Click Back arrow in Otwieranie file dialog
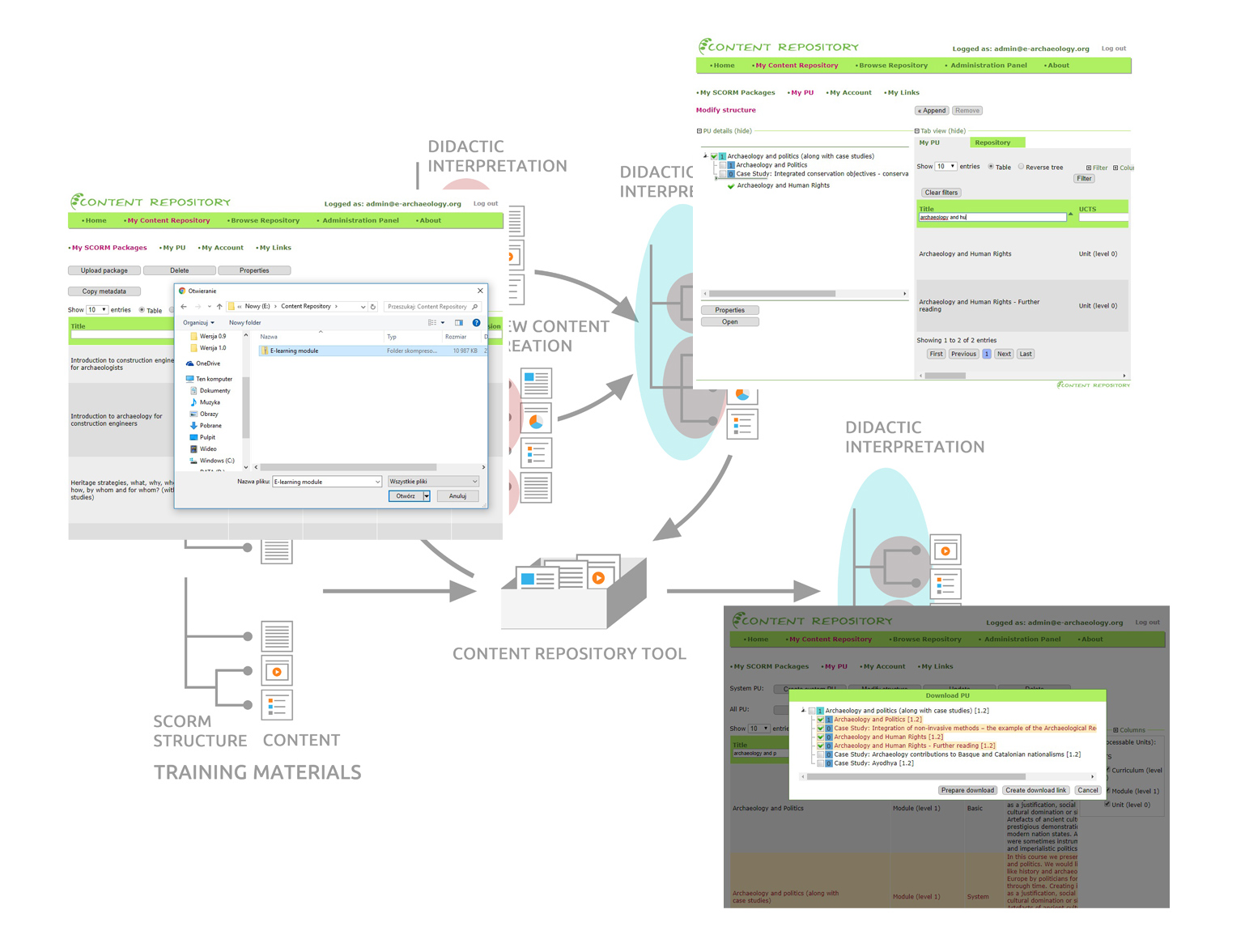Screen dimensions: 1245x952 pos(184,307)
